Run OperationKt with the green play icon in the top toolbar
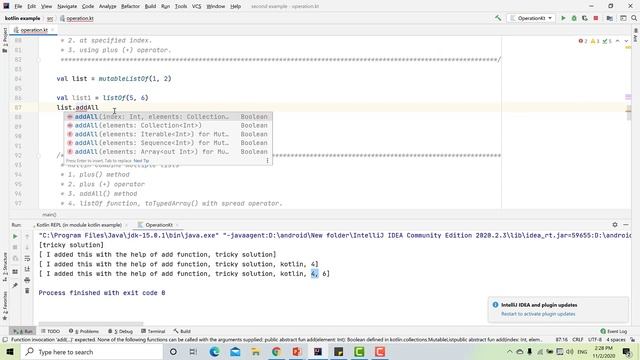This screenshot has height=360, width=640. [x=563, y=18]
